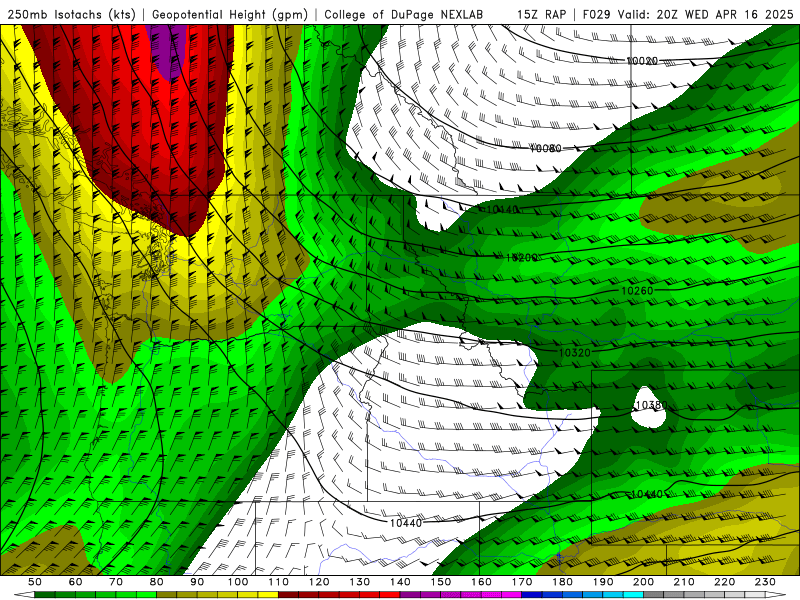The image size is (800, 600).
Task: Click the 100 label on the color scale
Action: pyautogui.click(x=238, y=582)
